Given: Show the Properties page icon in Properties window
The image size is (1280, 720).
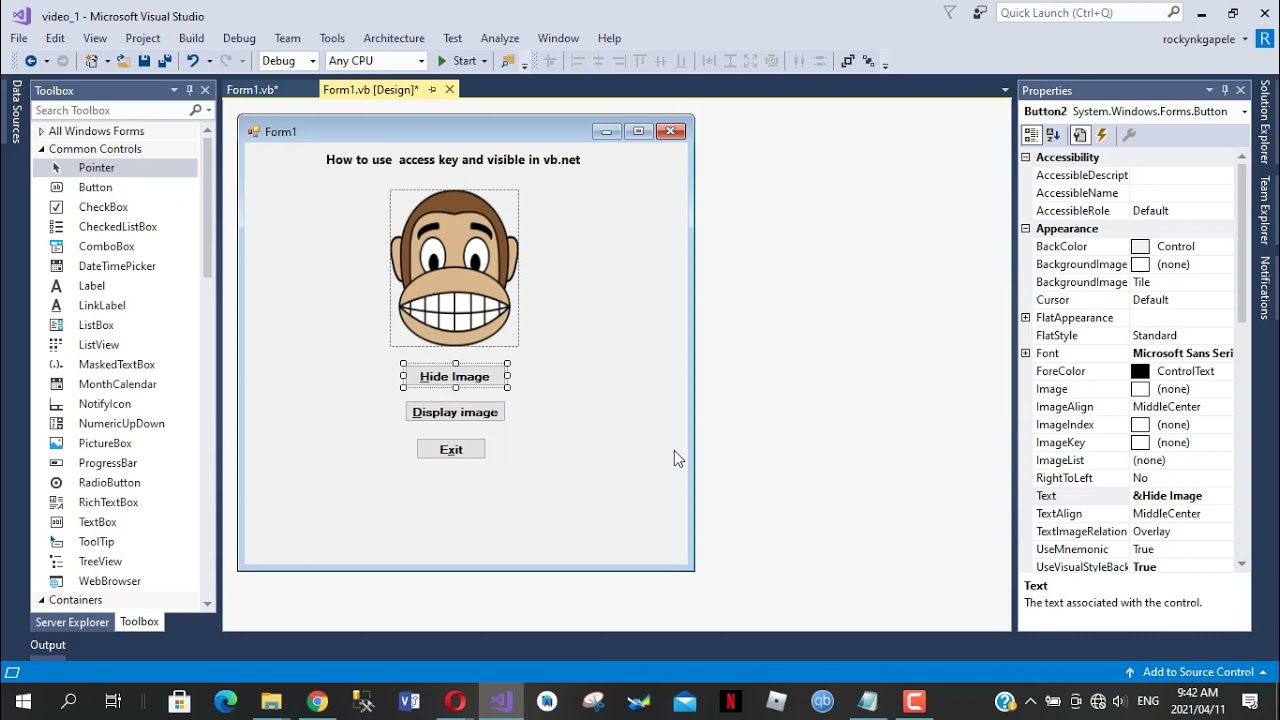Looking at the screenshot, I should pos(1080,135).
